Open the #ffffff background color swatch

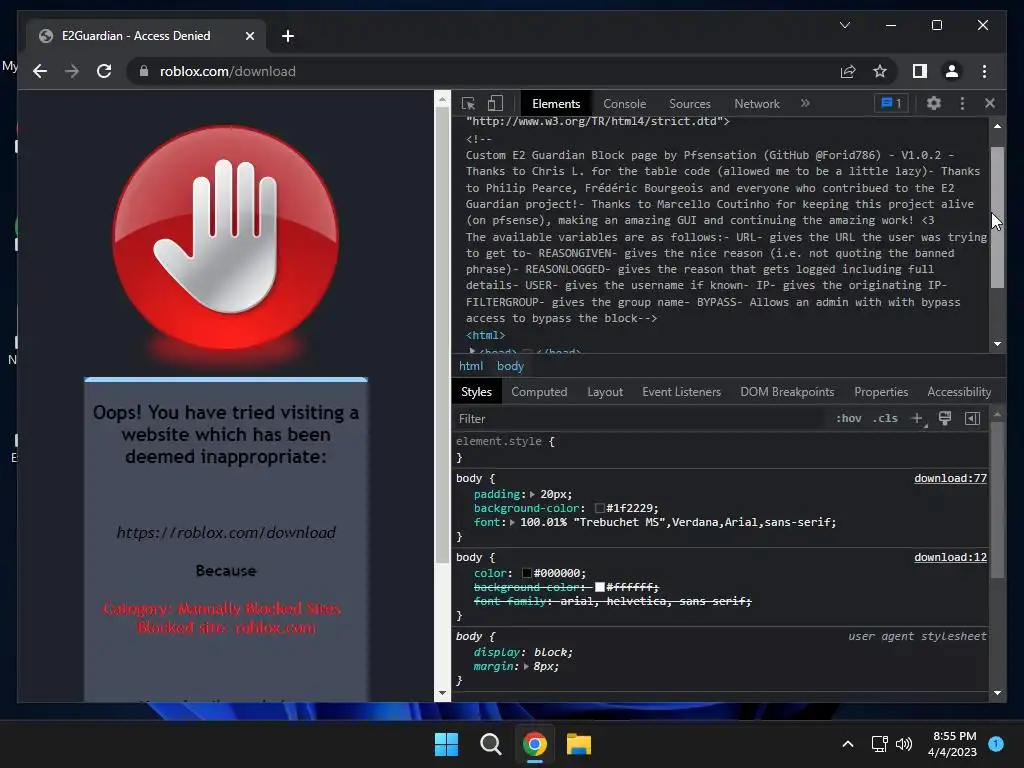[600, 587]
